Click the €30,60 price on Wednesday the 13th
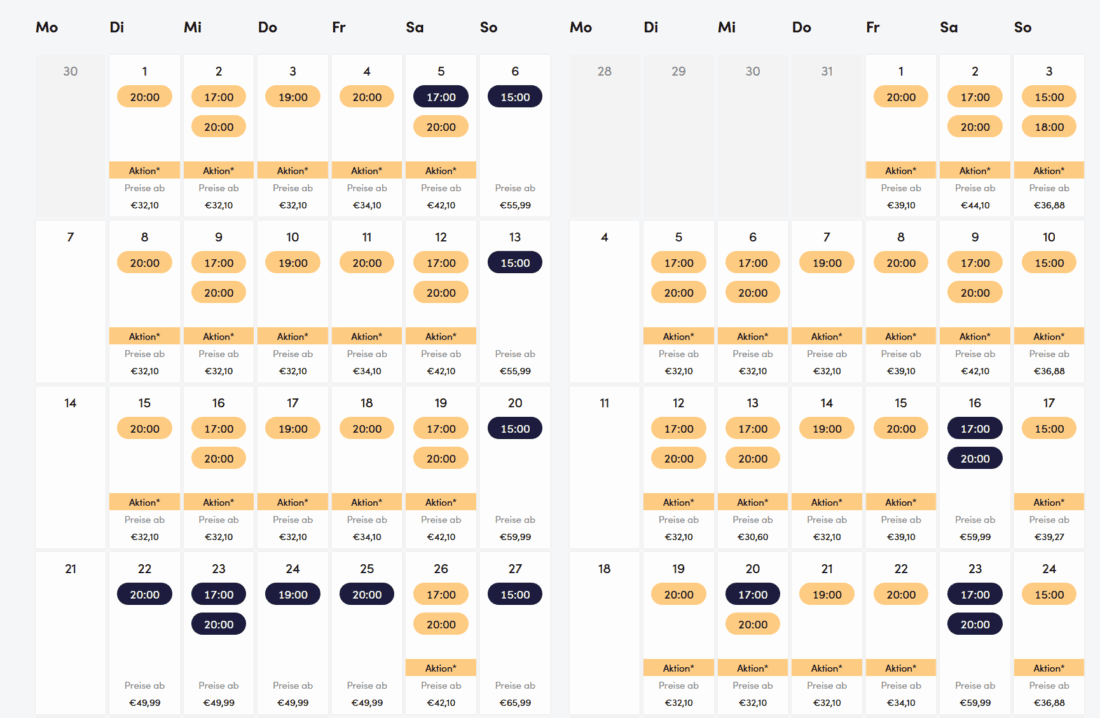The height and width of the screenshot is (718, 1100). pos(753,537)
